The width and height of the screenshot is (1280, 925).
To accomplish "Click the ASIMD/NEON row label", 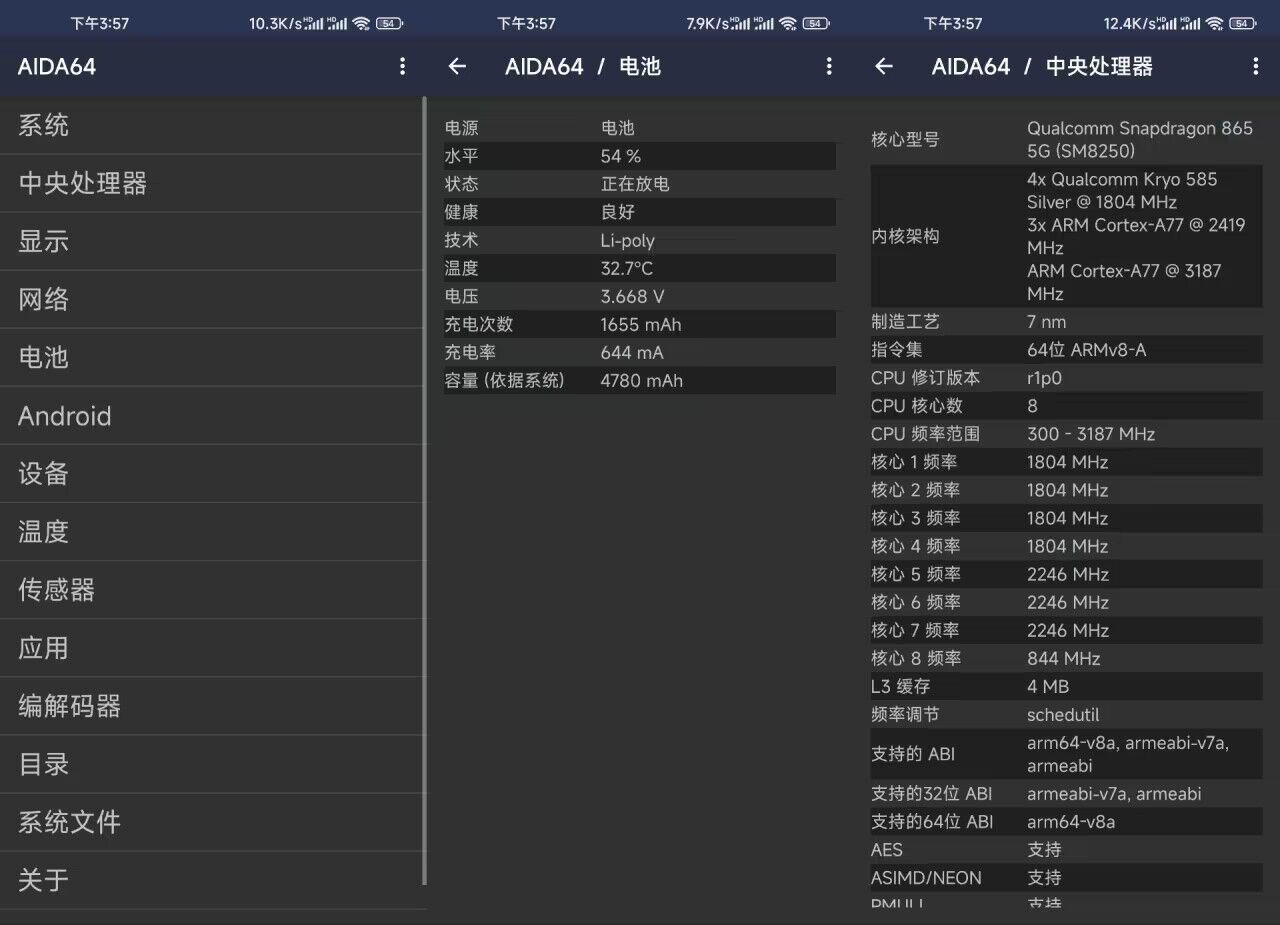I will coord(926,878).
